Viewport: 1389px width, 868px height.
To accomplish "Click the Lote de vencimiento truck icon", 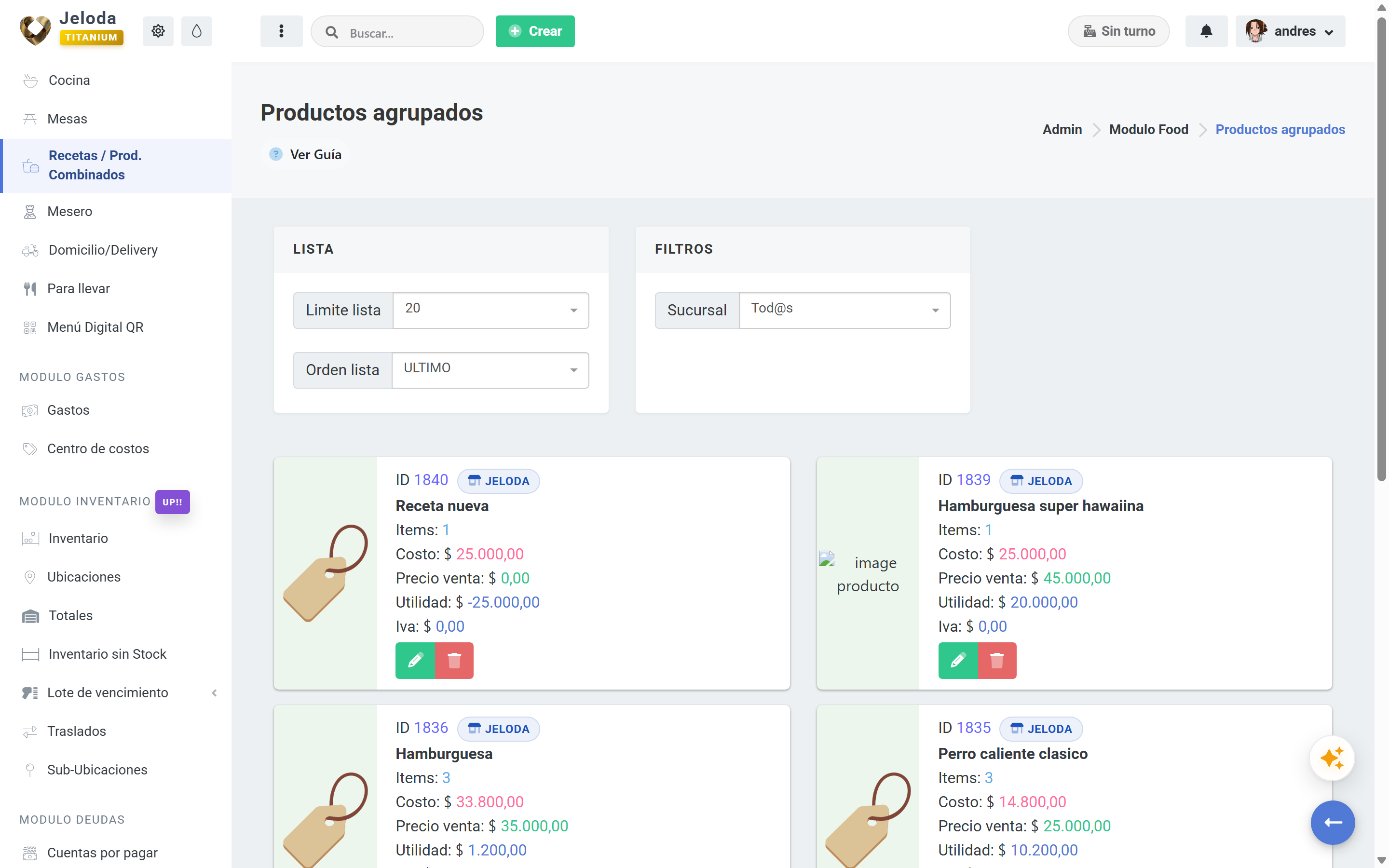I will click(30, 693).
